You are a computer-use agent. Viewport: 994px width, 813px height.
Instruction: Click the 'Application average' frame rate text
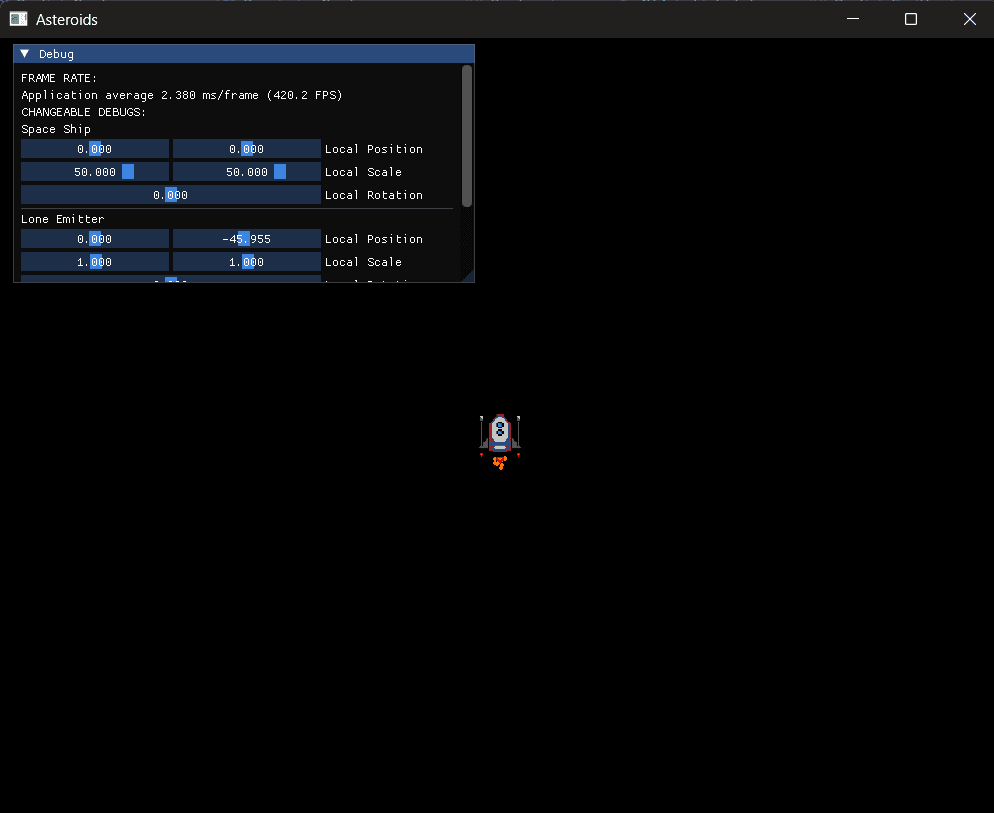[182, 95]
